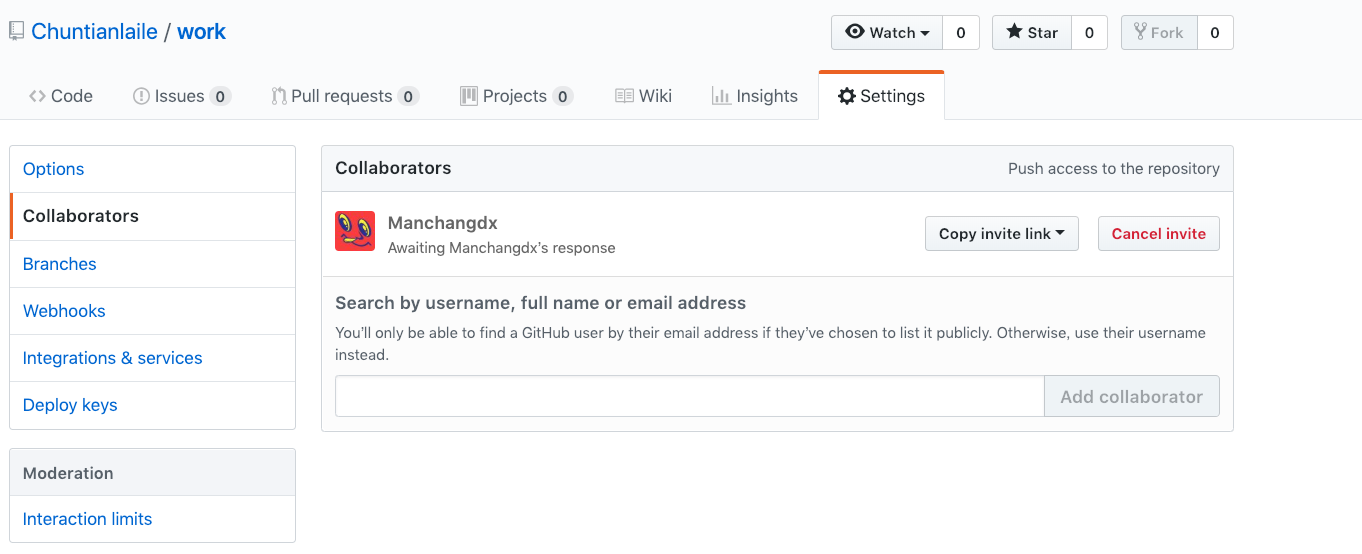This screenshot has width=1362, height=554.
Task: Open the Branches settings page
Action: [x=60, y=264]
